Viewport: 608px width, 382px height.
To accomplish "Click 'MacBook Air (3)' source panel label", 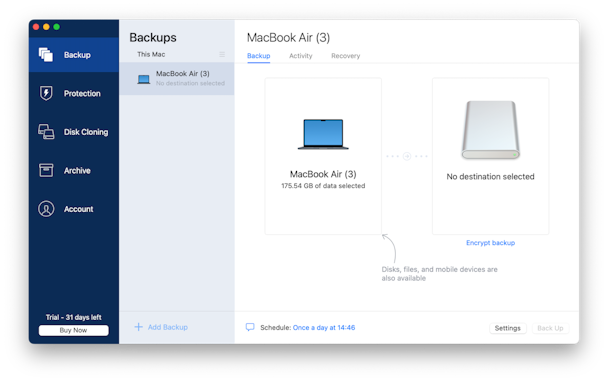I will pyautogui.click(x=323, y=174).
